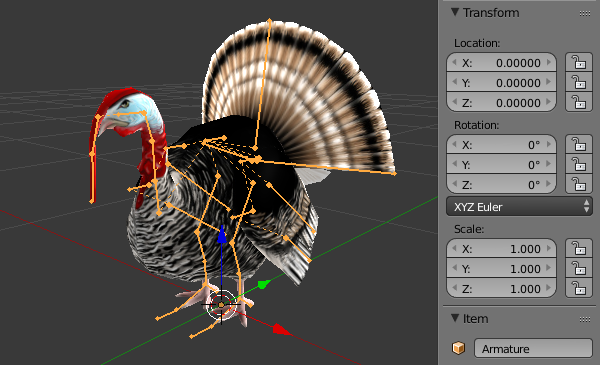
Task: Toggle lock on Location Z
Action: tap(579, 102)
